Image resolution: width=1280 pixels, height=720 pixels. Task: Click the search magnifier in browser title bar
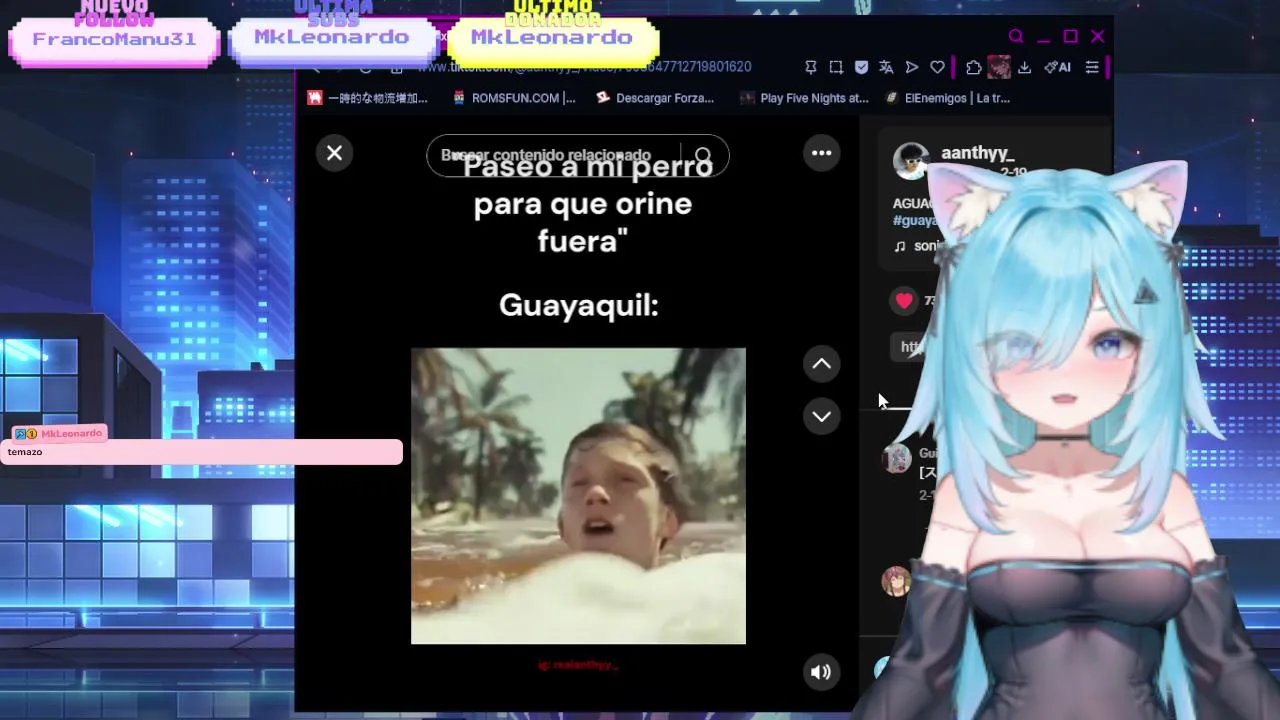[x=1016, y=36]
